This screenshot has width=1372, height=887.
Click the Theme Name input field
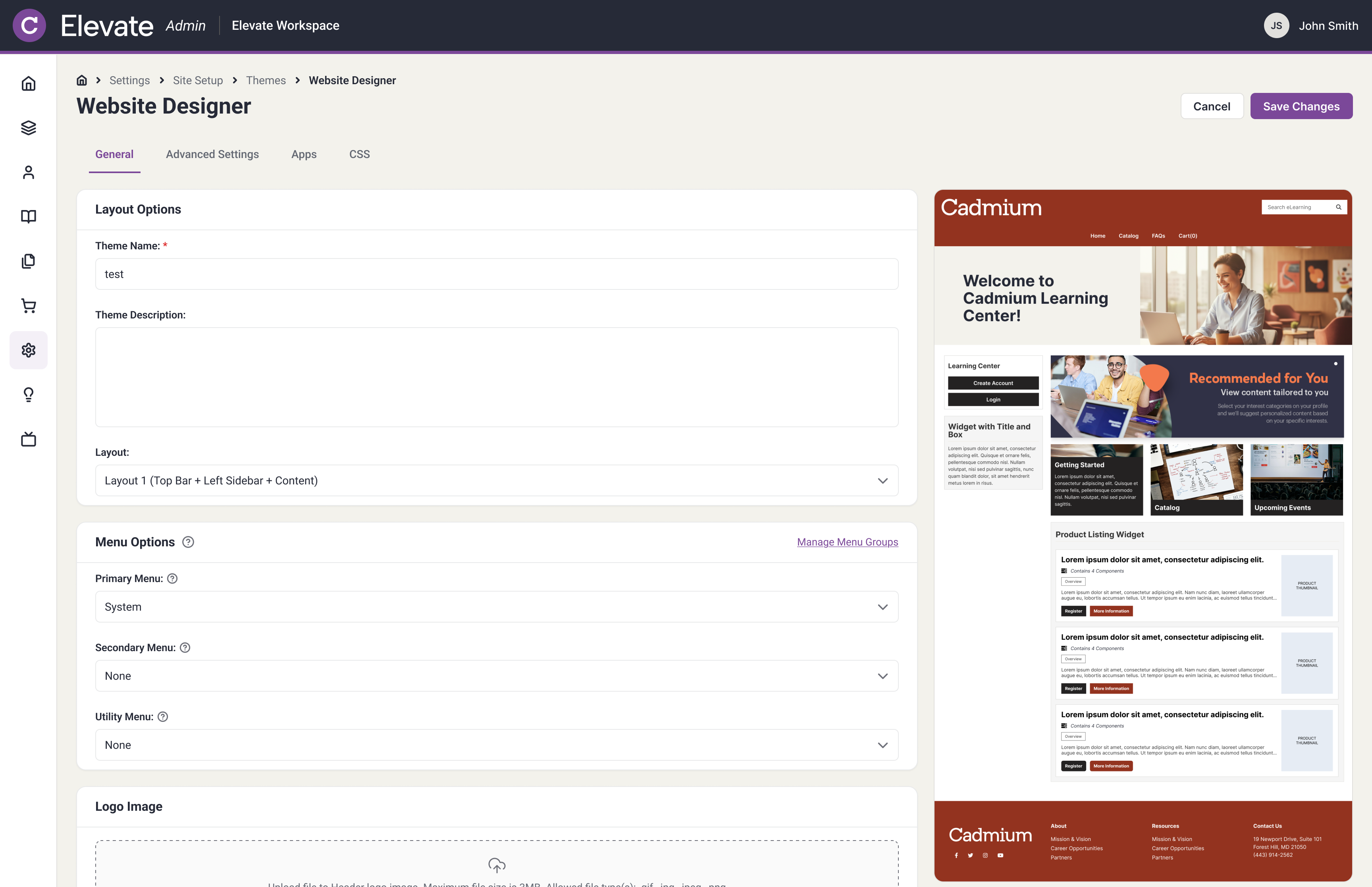(496, 274)
